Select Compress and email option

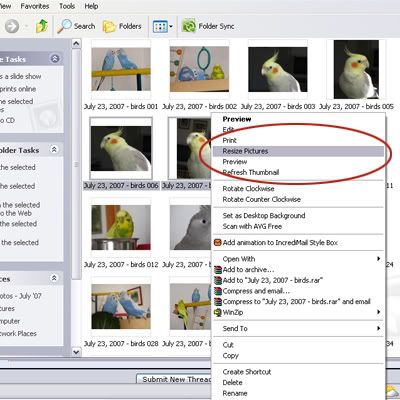click(x=298, y=291)
